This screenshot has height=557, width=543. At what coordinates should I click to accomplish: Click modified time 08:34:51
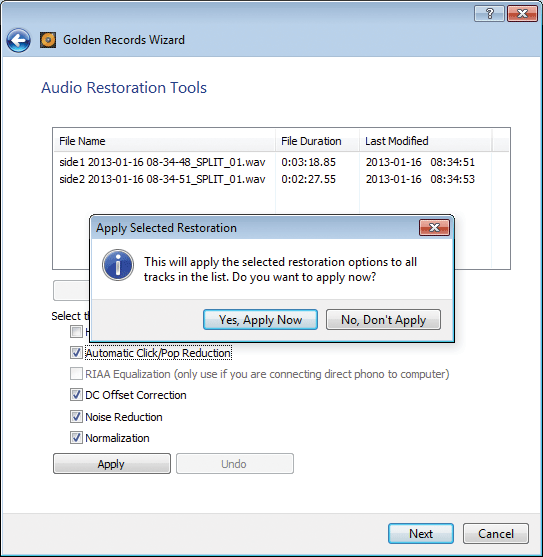pos(452,162)
